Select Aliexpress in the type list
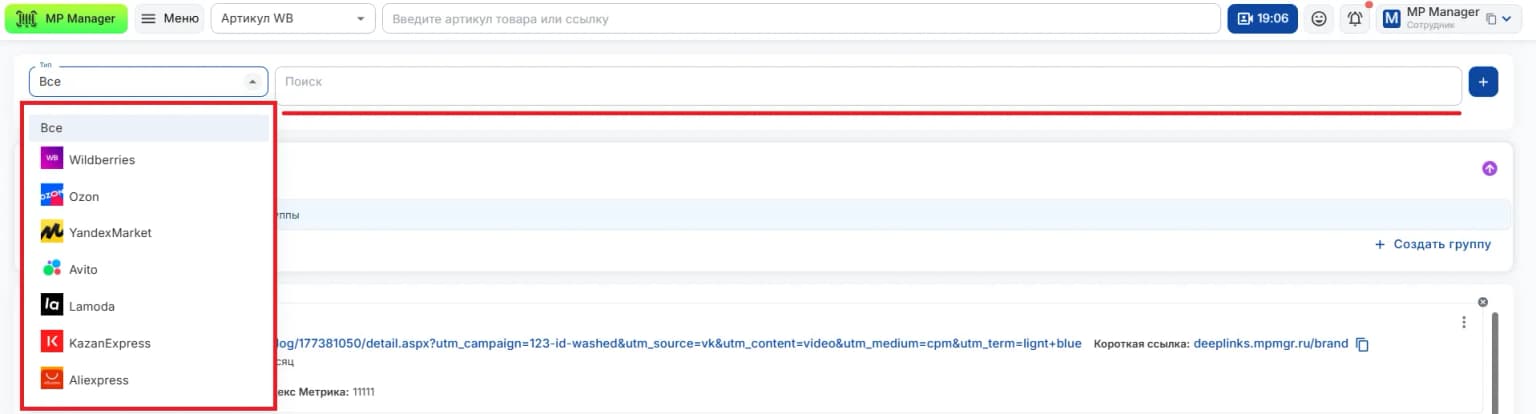 click(x=149, y=380)
